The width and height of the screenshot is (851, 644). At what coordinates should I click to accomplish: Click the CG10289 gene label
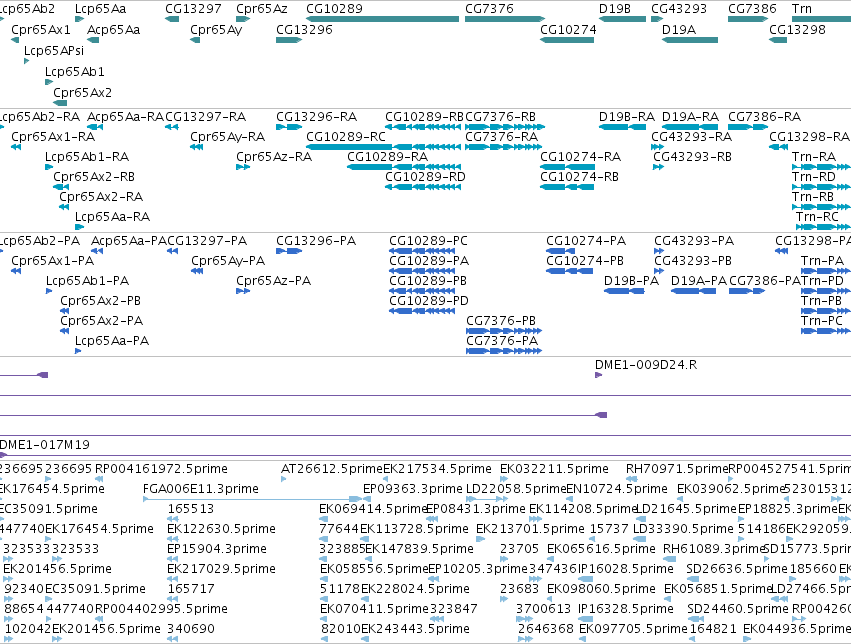coord(334,9)
